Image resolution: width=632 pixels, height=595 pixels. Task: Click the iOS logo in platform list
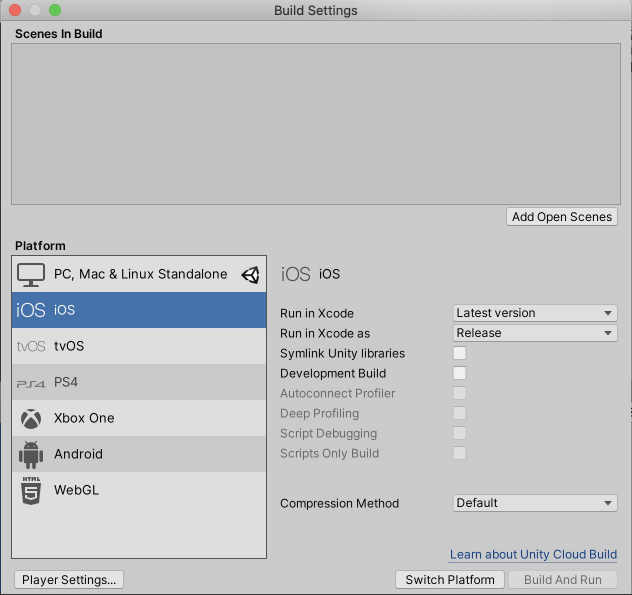pos(31,310)
